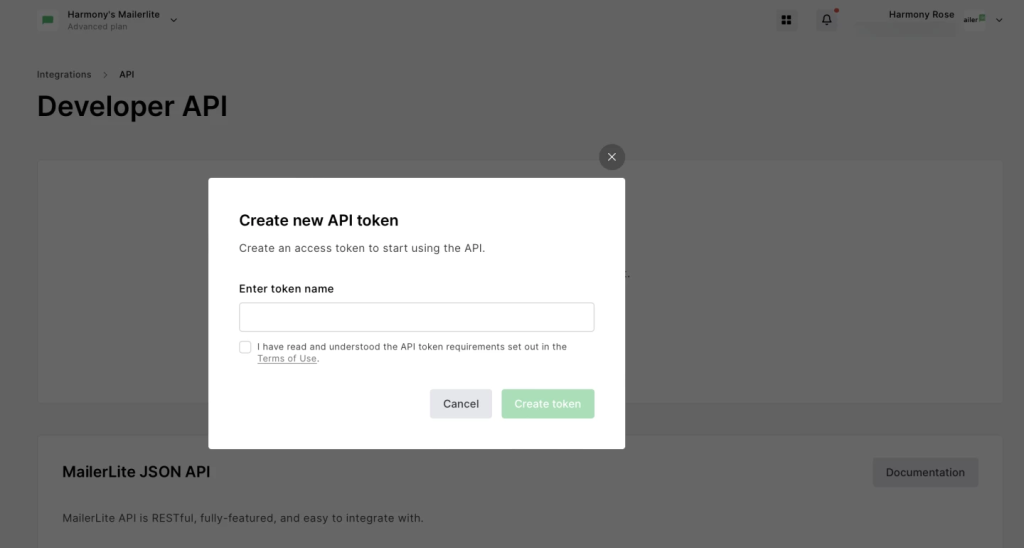Focus the Enter token name field
Image resolution: width=1024 pixels, height=548 pixels.
click(416, 317)
